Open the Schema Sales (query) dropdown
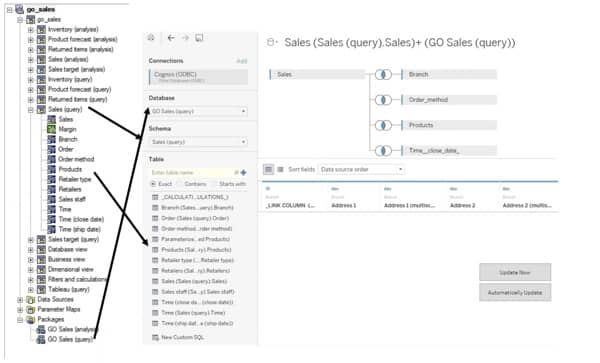 198,142
